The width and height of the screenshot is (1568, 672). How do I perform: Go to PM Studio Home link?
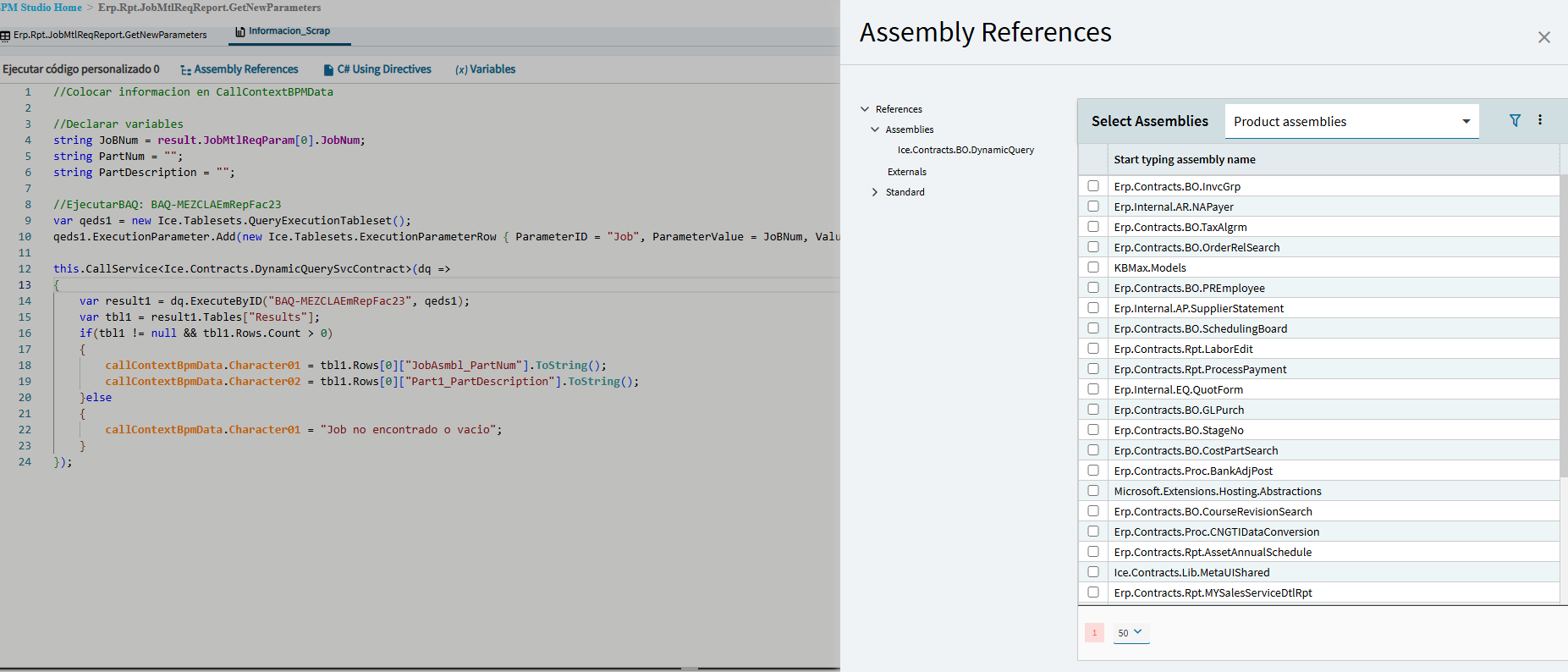(41, 8)
